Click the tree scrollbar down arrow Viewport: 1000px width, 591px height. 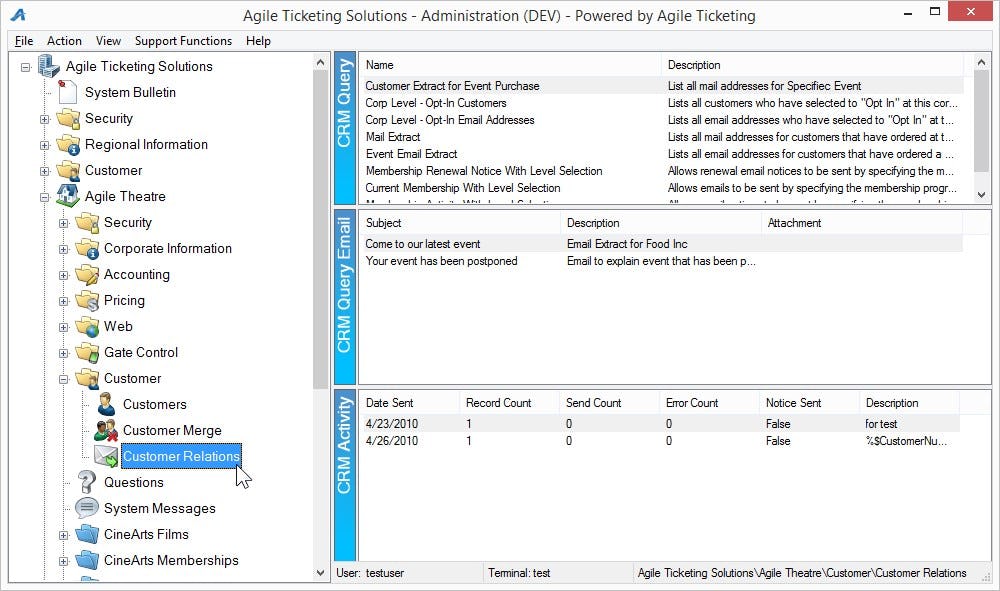click(x=320, y=573)
